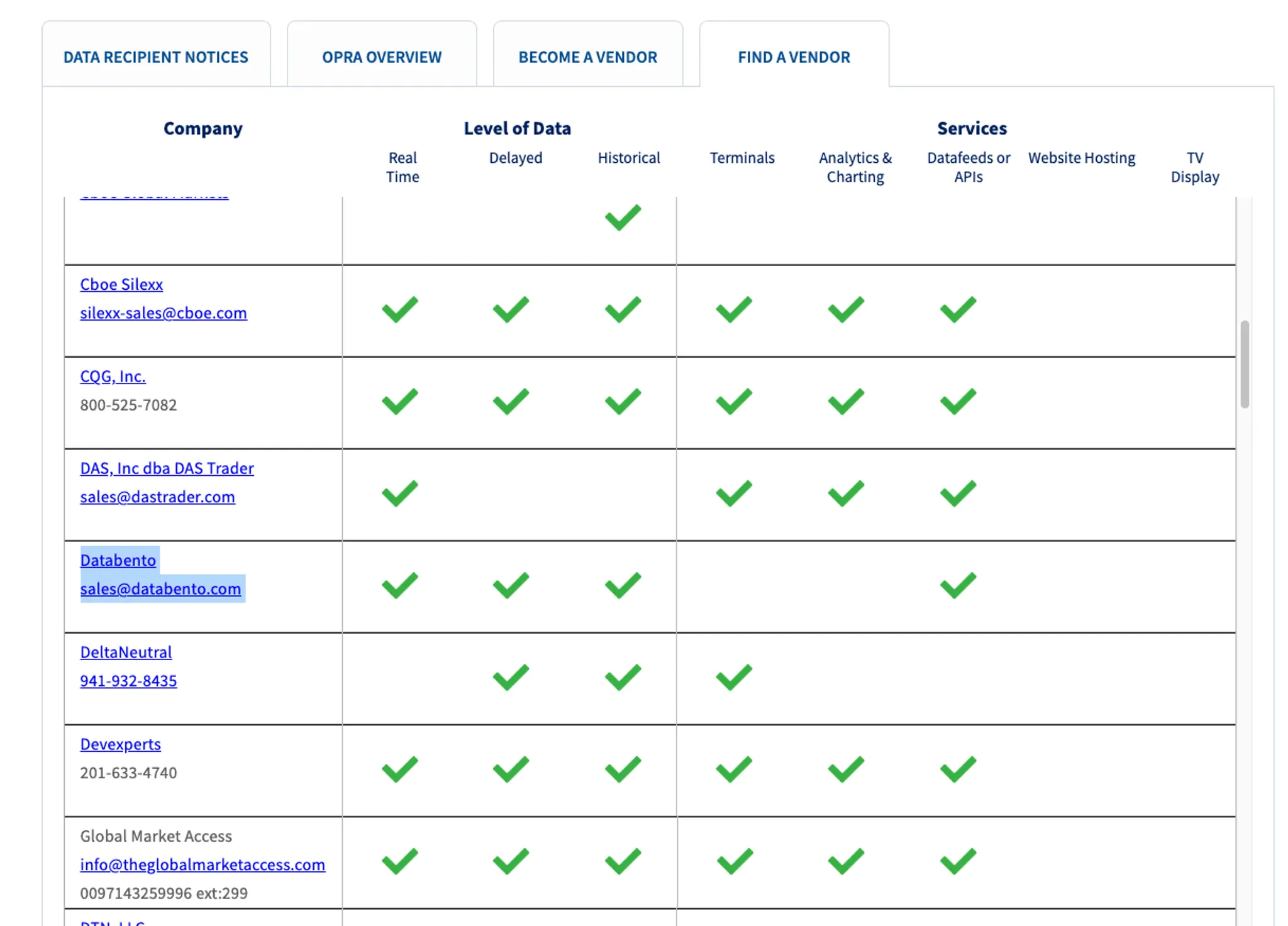Click DAS Trader's Terminals checkmark
1288x926 pixels.
click(734, 493)
